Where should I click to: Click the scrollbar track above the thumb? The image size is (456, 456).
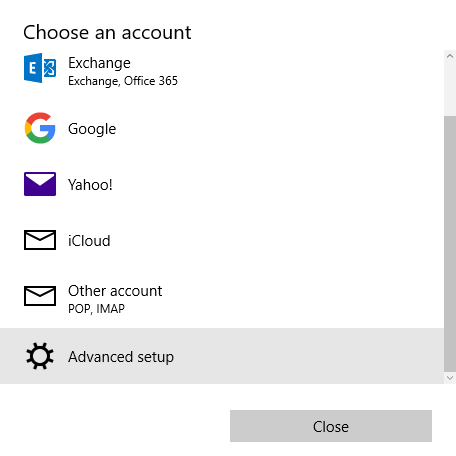450,89
